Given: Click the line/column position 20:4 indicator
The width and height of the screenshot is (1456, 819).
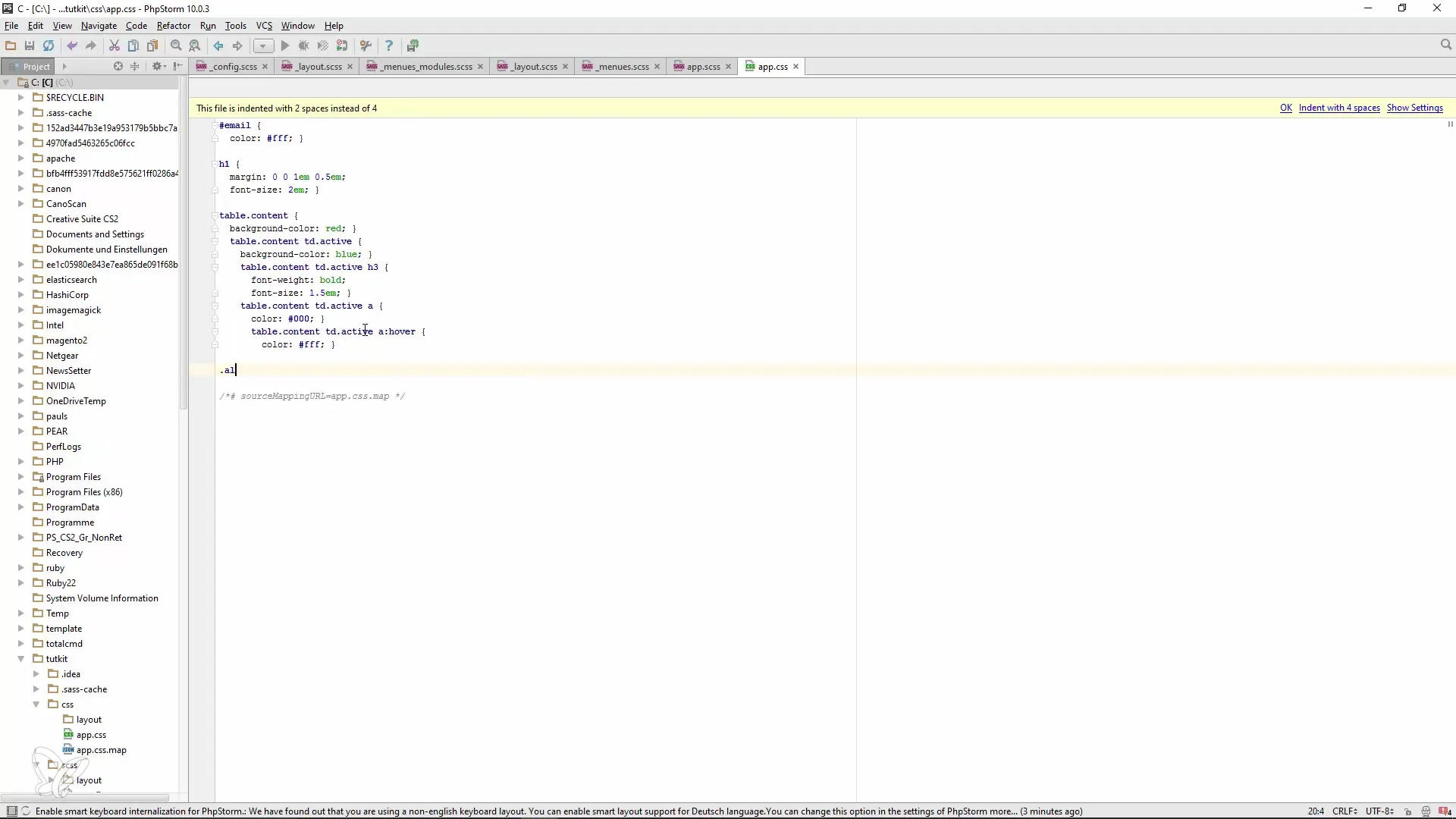Looking at the screenshot, I should pos(1316,811).
